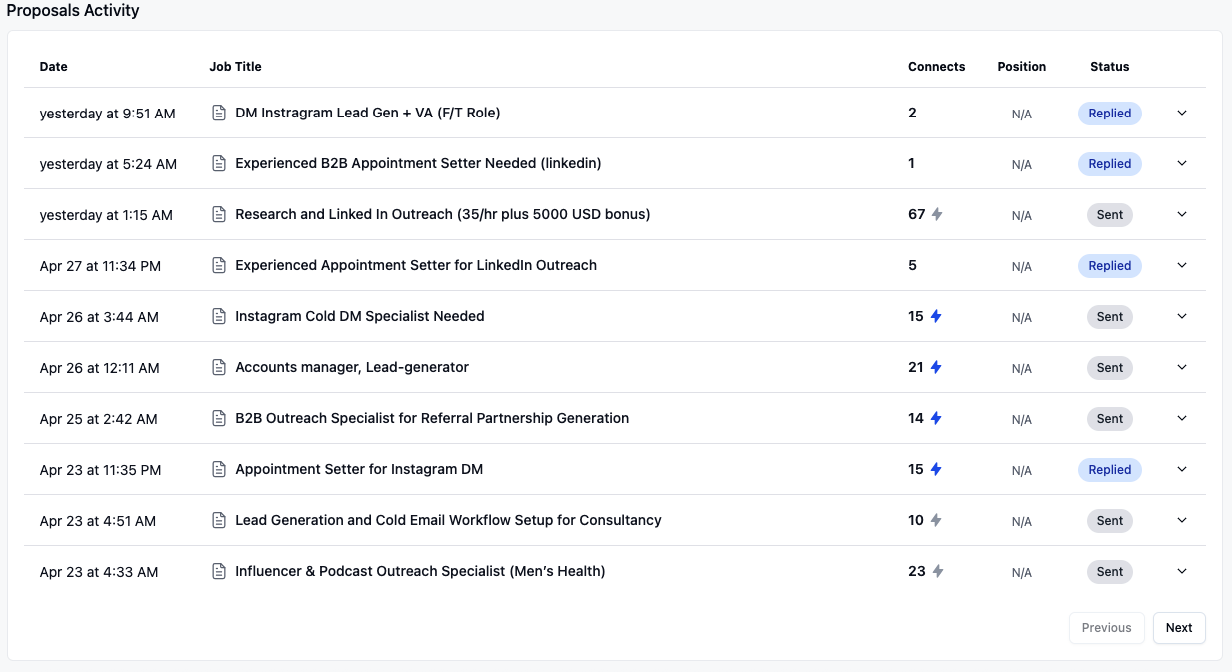Click the Connects column header

point(936,67)
